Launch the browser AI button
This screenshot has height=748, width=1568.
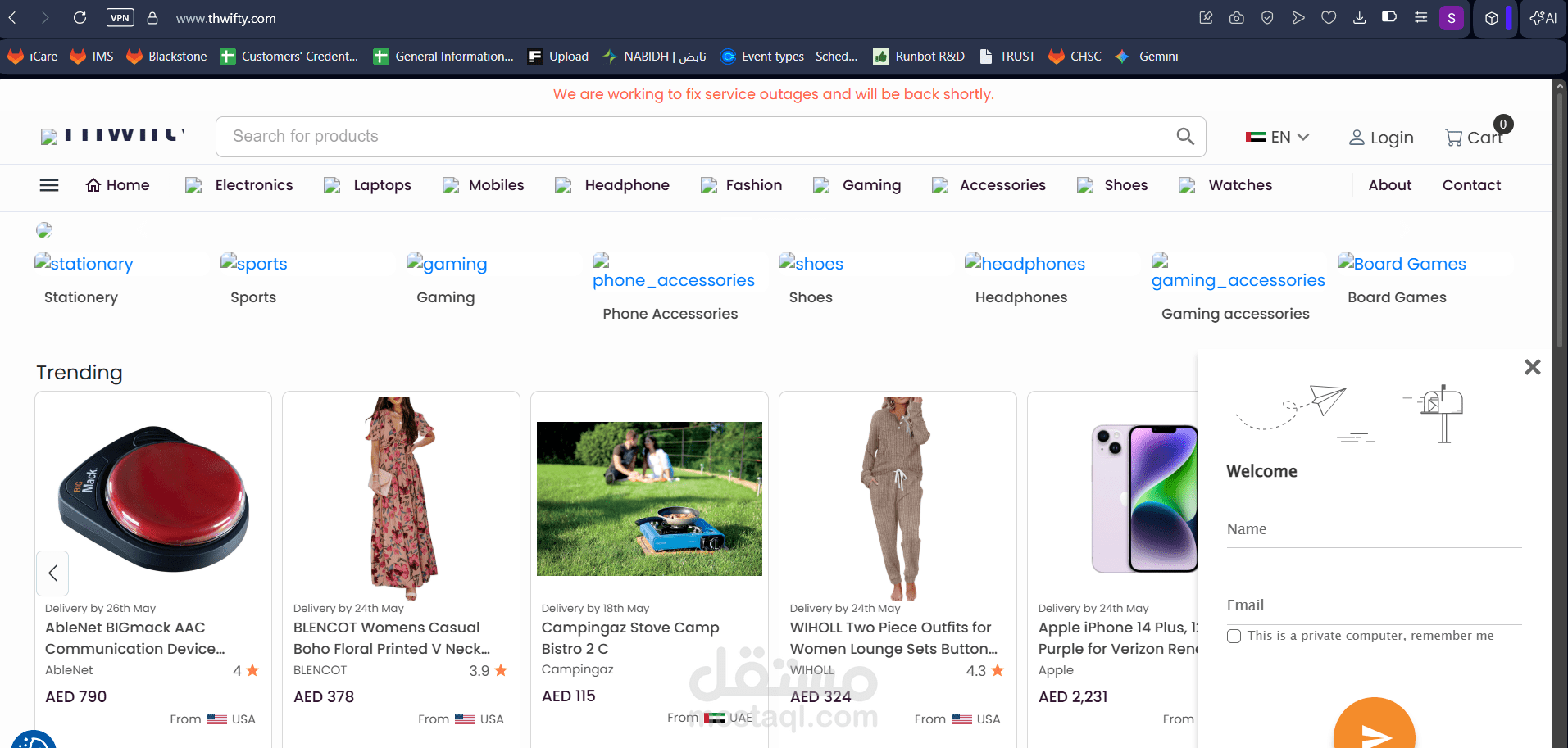[1543, 18]
